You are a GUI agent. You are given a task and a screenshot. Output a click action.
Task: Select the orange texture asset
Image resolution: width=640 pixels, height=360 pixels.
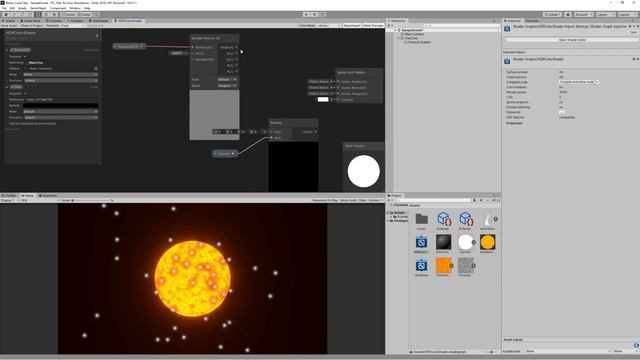pos(444,265)
